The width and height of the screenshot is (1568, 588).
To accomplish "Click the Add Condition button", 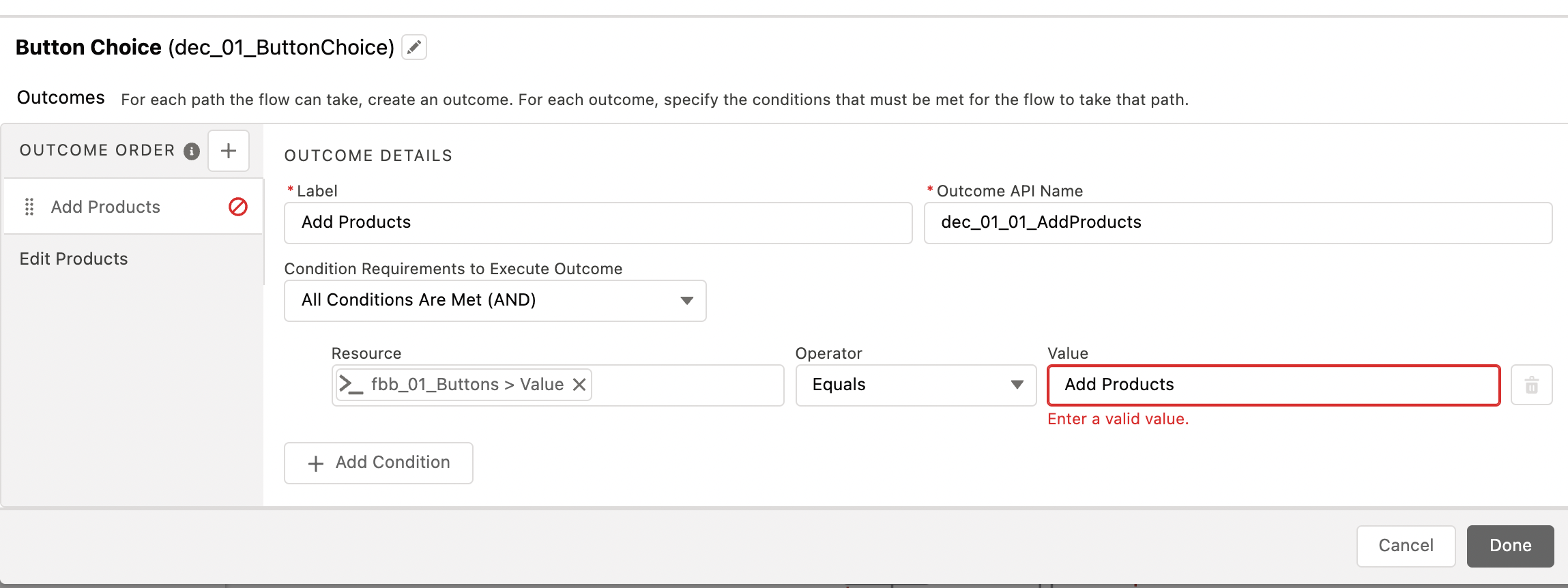I will (379, 462).
